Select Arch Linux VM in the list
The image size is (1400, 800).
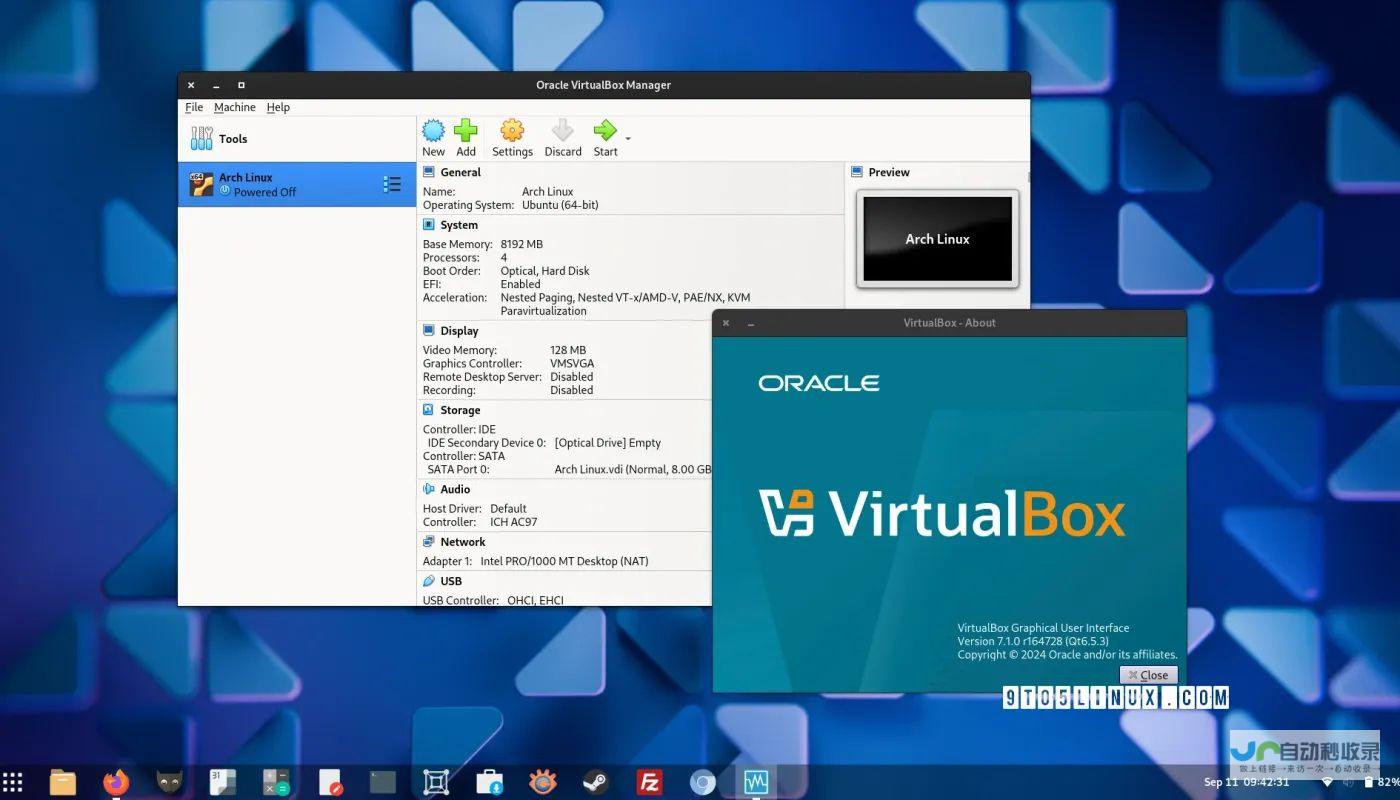pyautogui.click(x=297, y=184)
